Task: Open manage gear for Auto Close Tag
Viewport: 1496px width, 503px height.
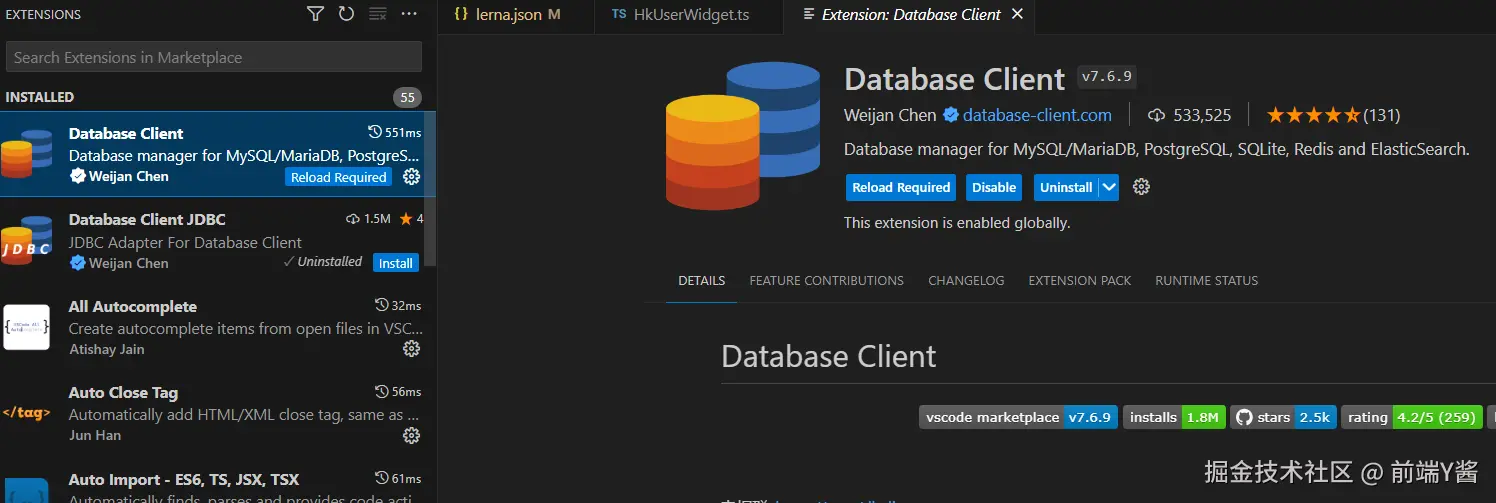Action: pyautogui.click(x=411, y=435)
